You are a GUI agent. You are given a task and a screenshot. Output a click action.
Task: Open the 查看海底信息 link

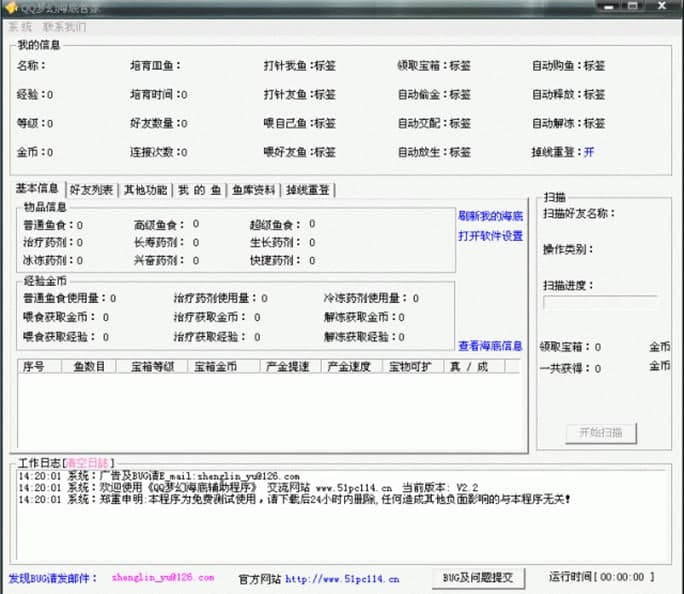(490, 346)
